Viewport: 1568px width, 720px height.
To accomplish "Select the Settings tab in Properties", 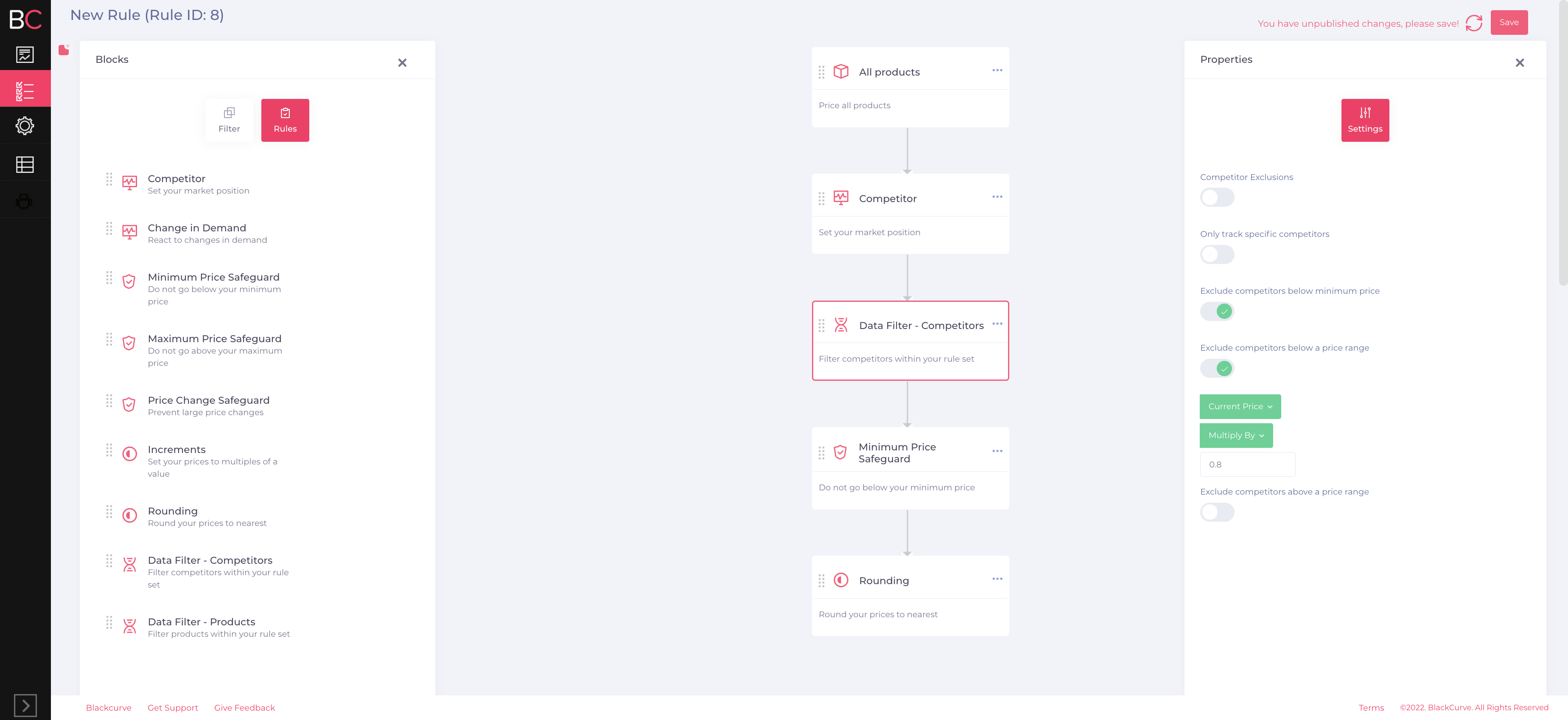I will click(x=1365, y=120).
